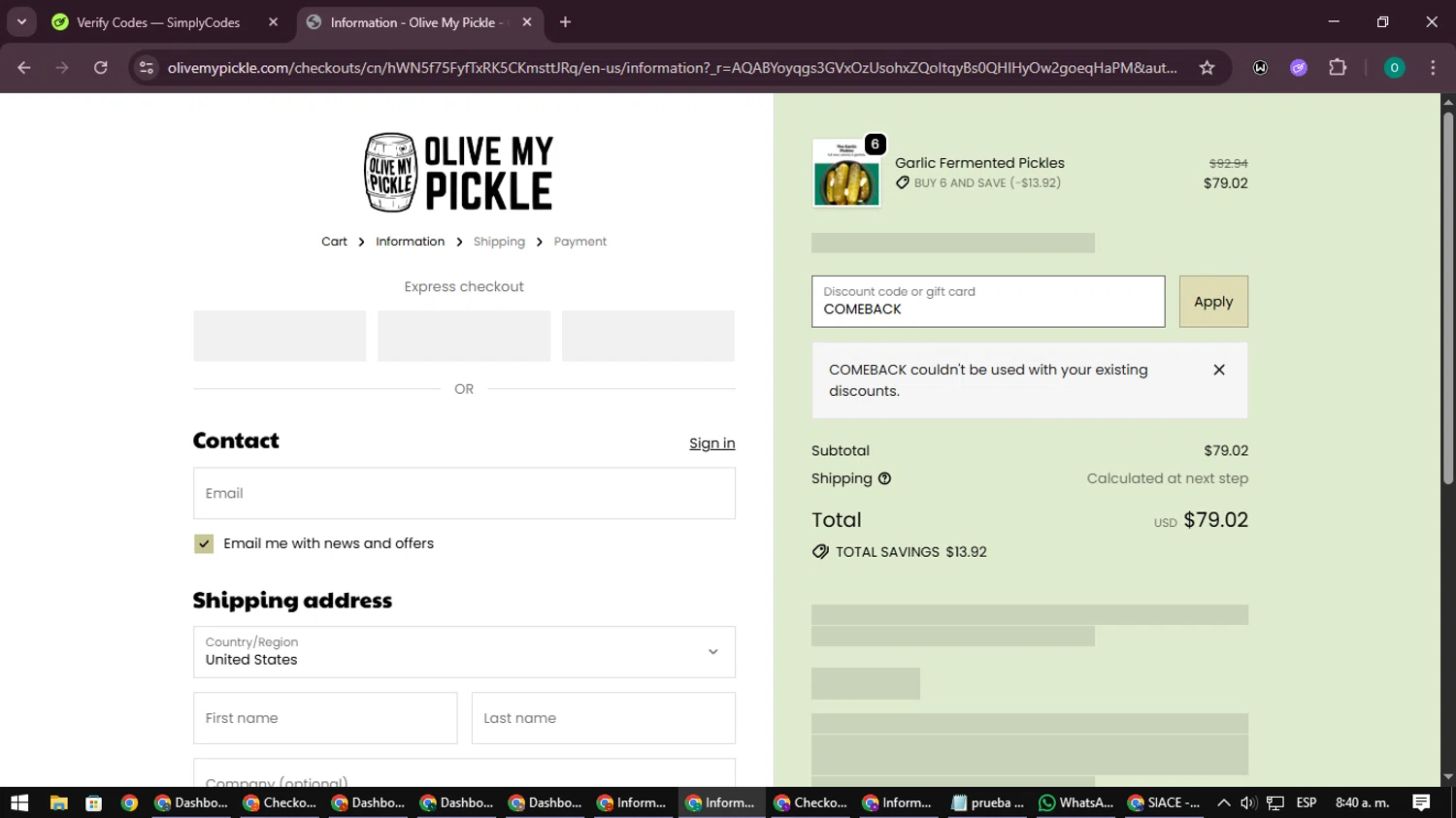Viewport: 1456px width, 818px height.
Task: Click the quantity badge 6 on thumbnail
Action: [875, 145]
